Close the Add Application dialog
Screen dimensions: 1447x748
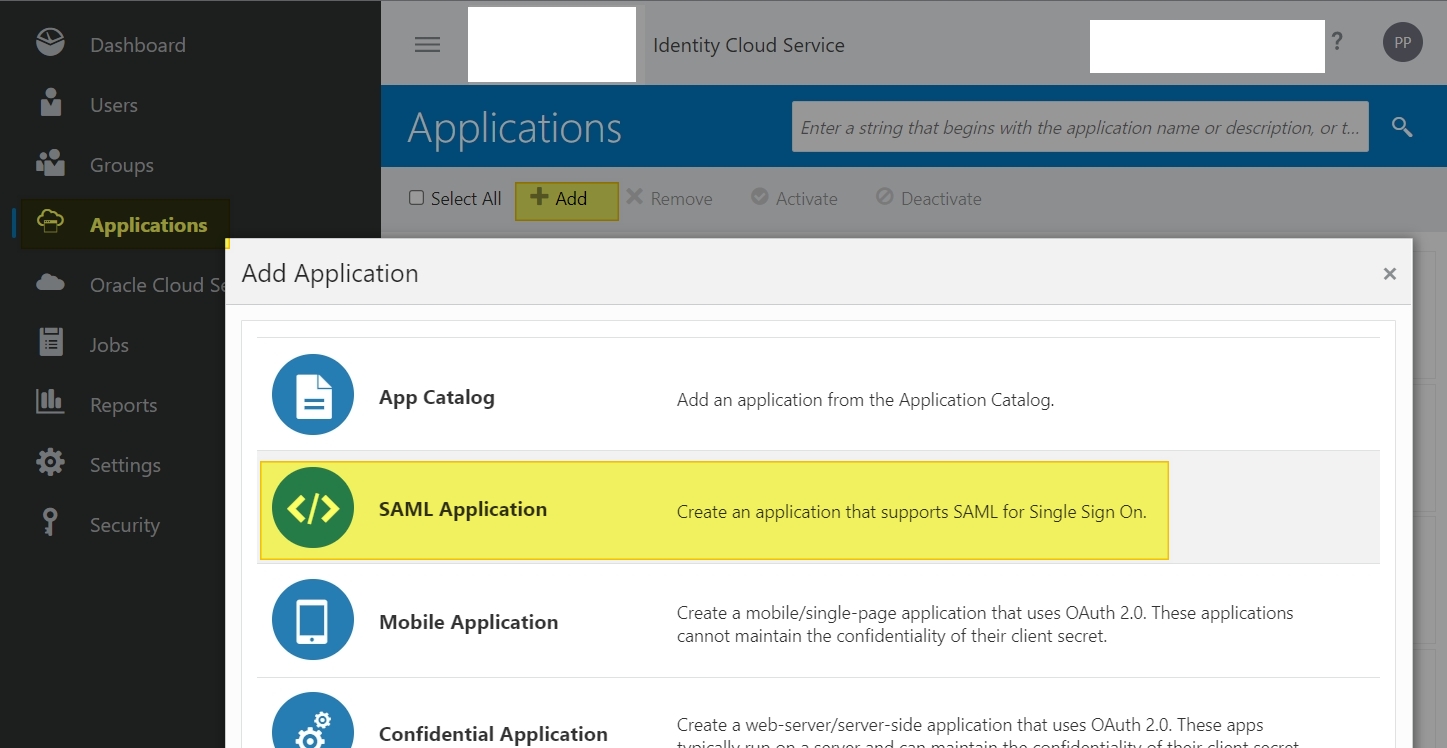pyautogui.click(x=1389, y=274)
